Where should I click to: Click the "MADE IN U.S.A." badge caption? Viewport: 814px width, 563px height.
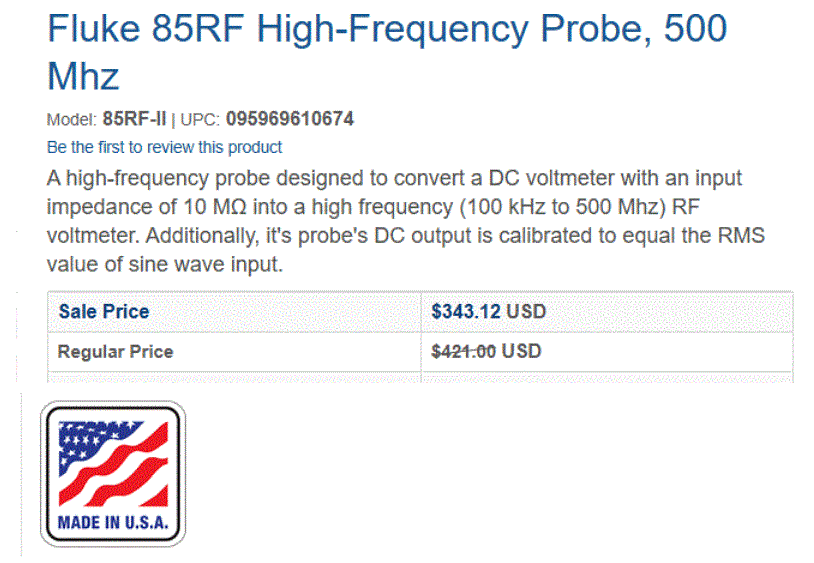pyautogui.click(x=113, y=523)
